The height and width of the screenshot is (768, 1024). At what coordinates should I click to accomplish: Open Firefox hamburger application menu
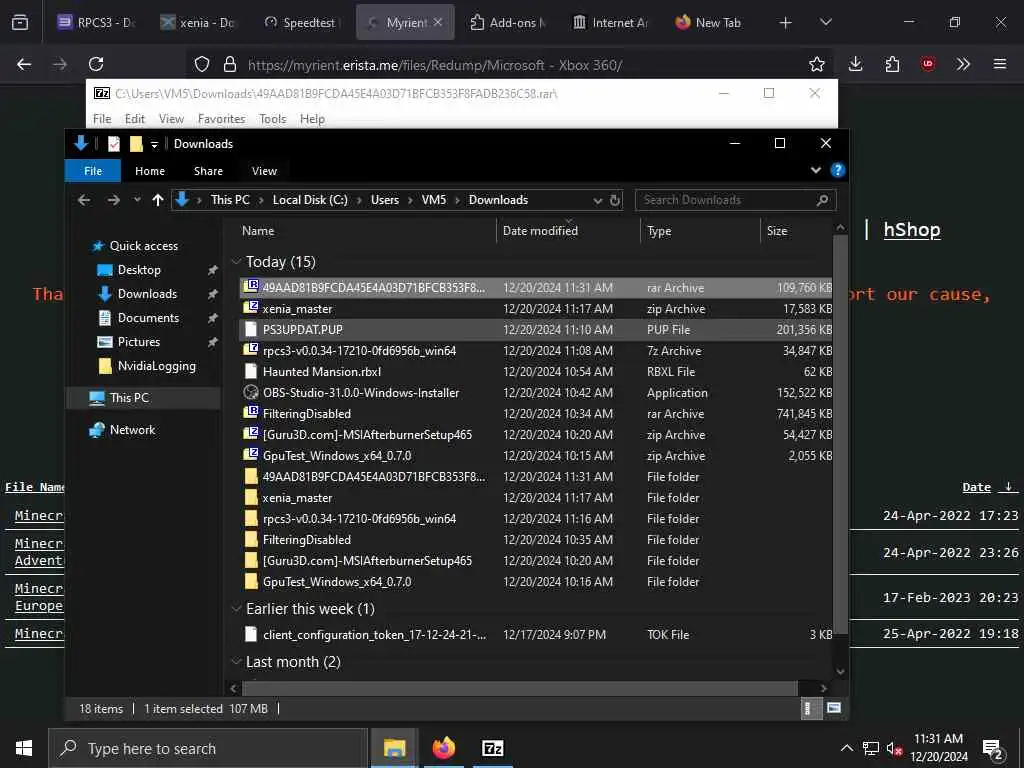(x=1000, y=64)
